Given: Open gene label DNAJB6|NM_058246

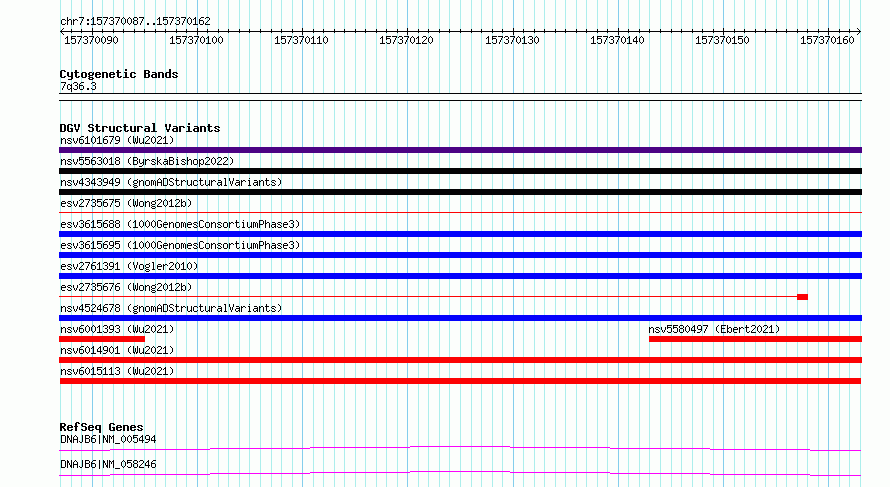Looking at the screenshot, I should tap(108, 464).
